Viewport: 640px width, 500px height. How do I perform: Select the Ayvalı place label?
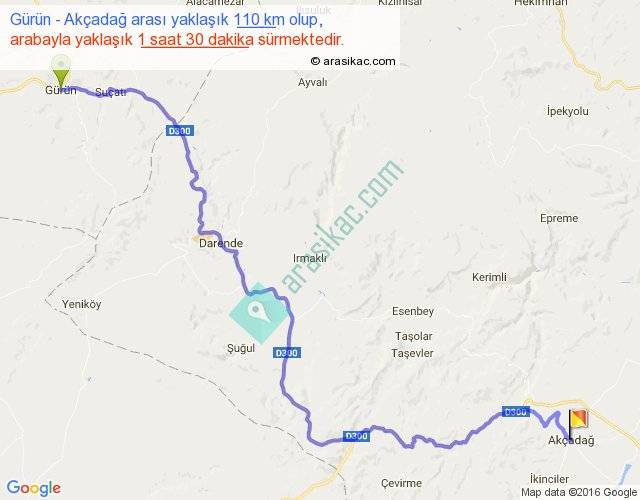(x=313, y=82)
